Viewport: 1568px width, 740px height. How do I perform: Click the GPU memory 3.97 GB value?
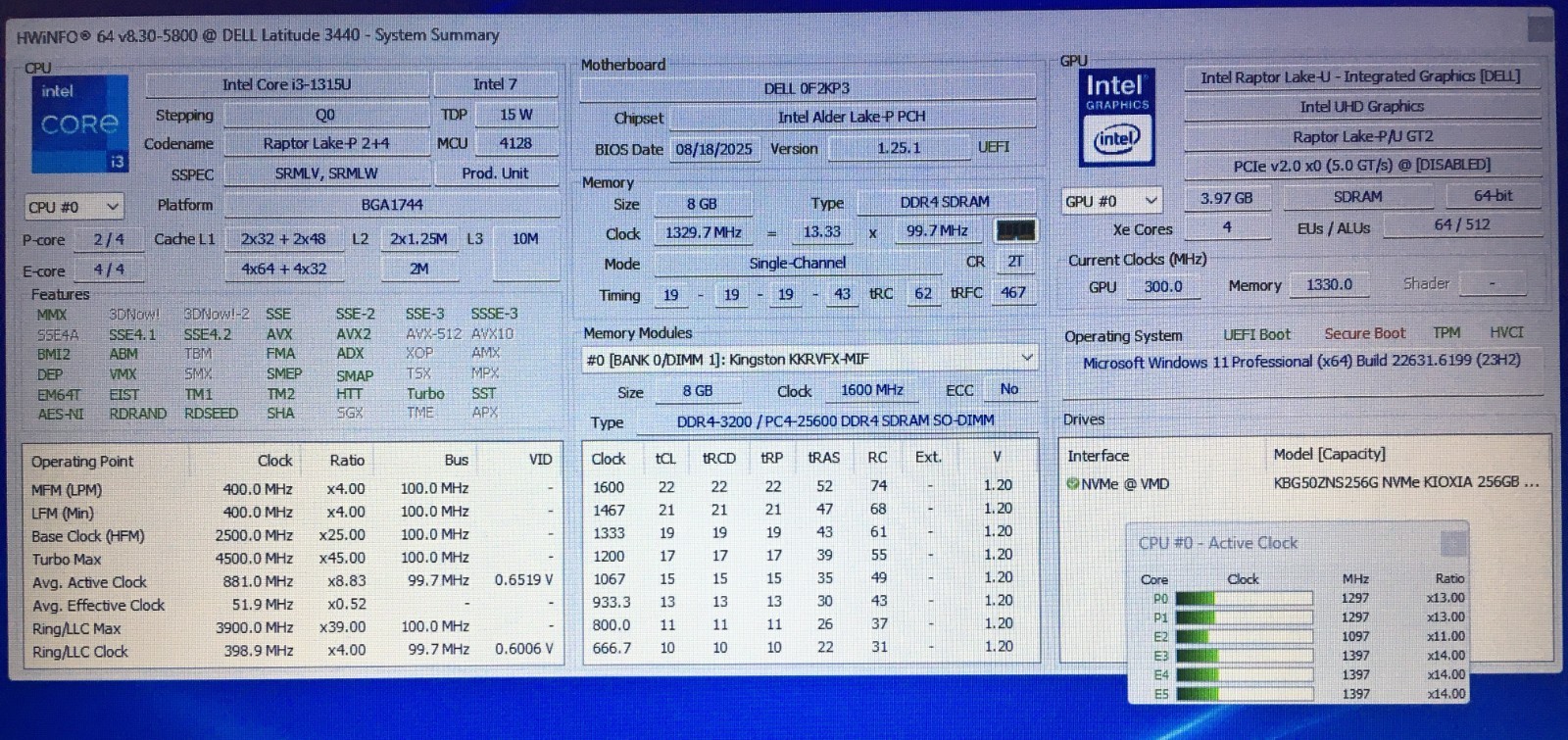[x=1226, y=197]
